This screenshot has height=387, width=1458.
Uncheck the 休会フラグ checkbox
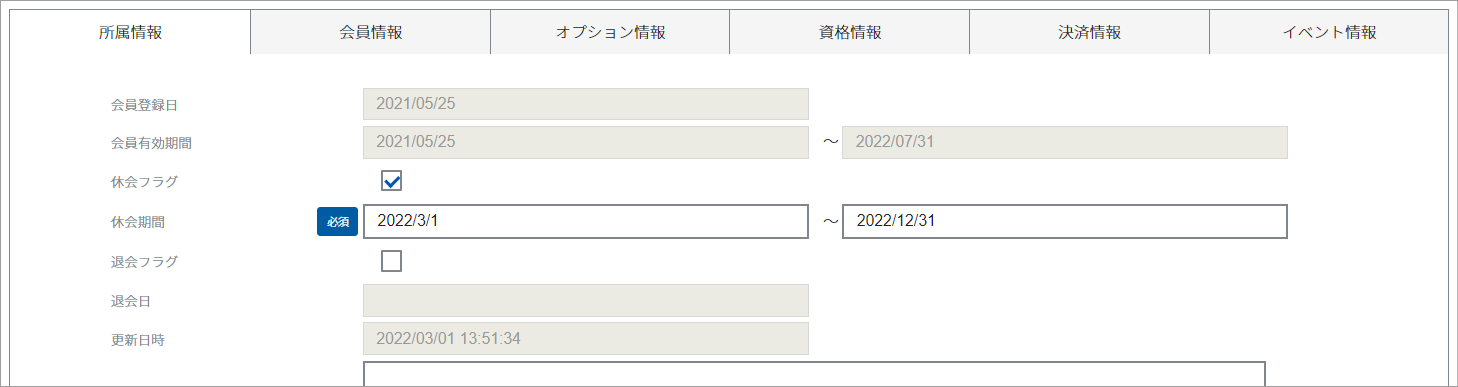pos(392,181)
